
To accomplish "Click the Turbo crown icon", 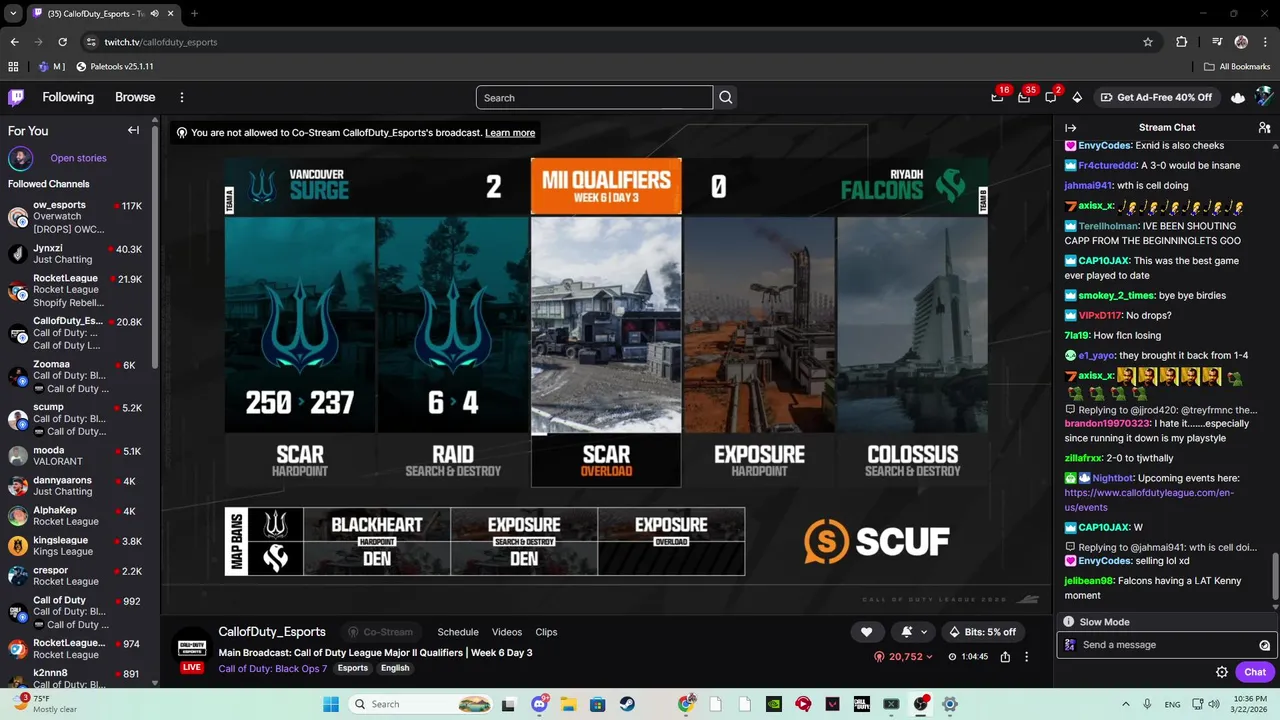I will coord(1238,97).
